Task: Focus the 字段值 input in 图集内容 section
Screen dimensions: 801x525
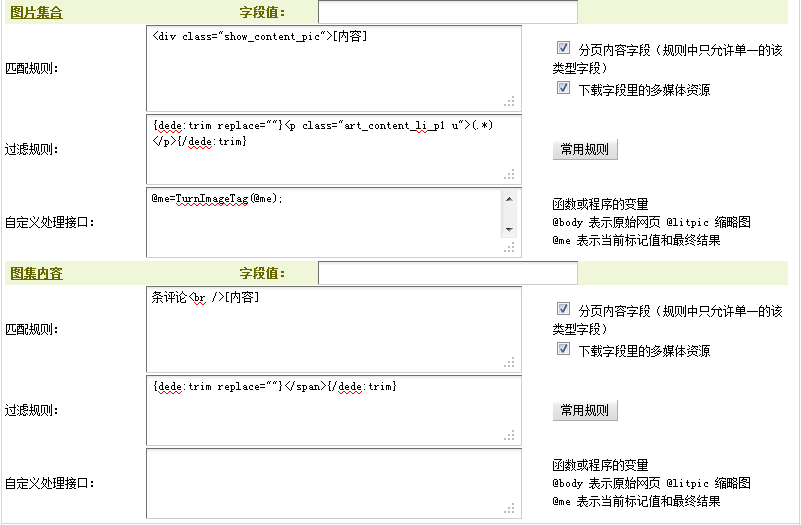Action: 447,273
